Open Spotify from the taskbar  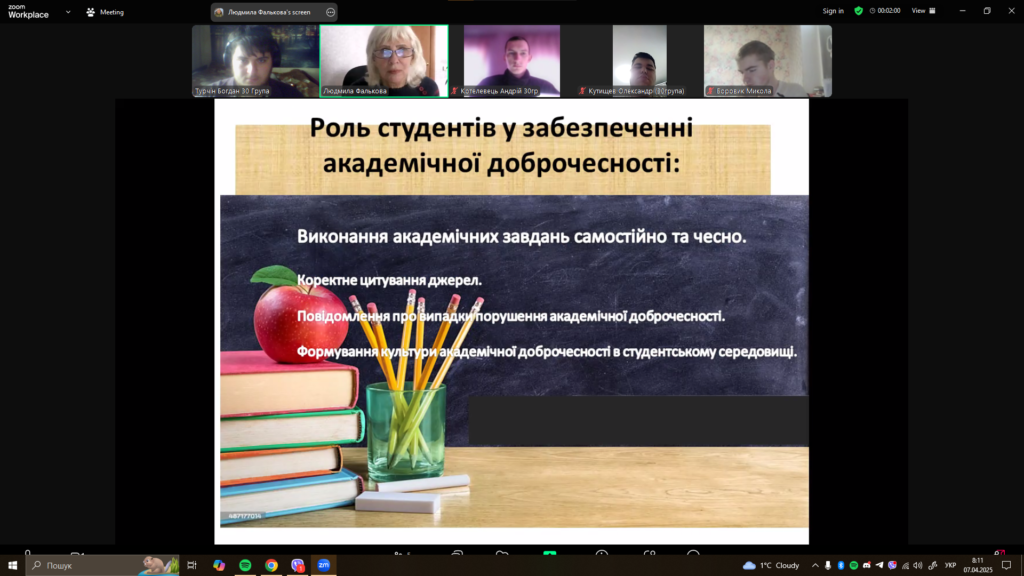point(245,565)
